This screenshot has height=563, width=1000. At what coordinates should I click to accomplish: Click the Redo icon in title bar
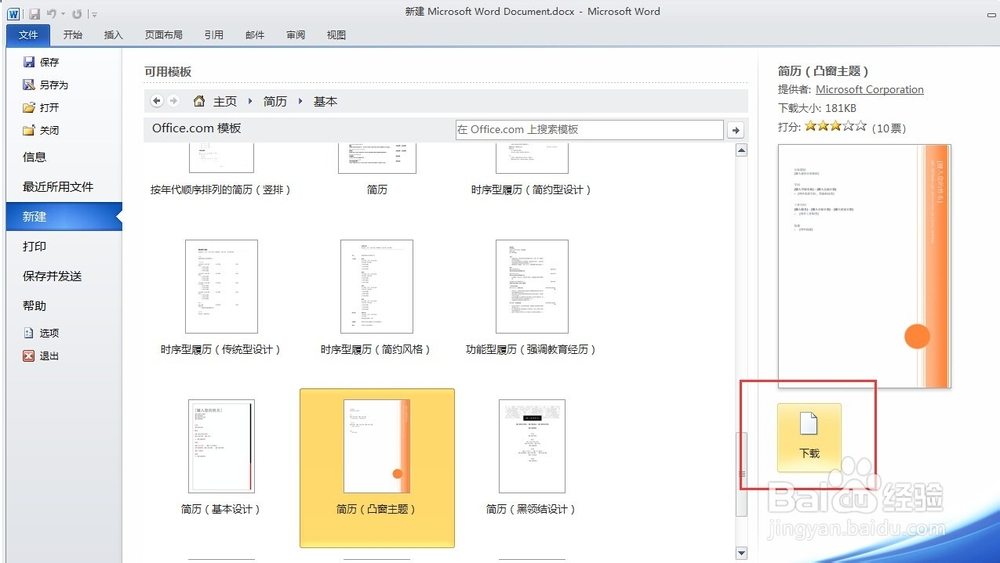[x=77, y=13]
